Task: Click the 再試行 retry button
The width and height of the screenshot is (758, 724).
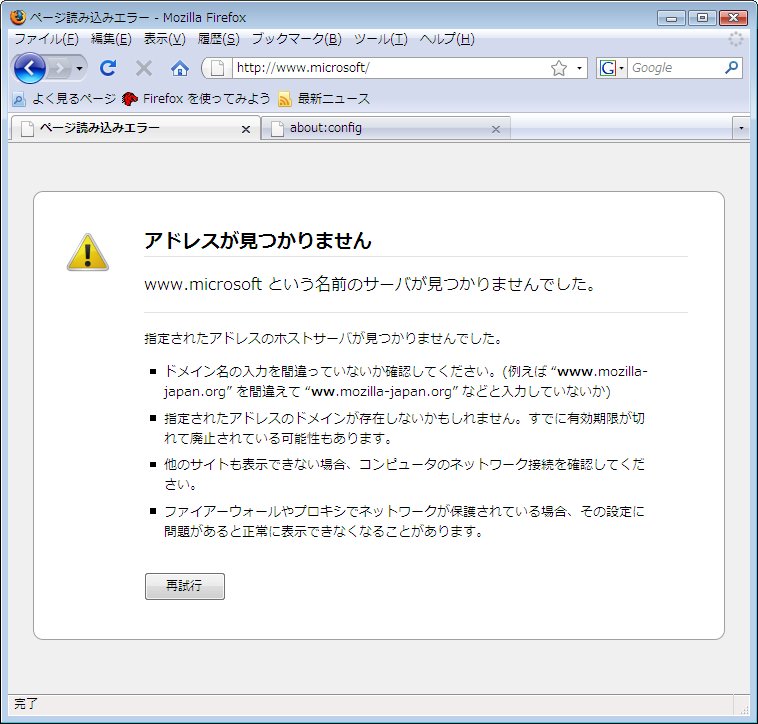Action: [185, 586]
